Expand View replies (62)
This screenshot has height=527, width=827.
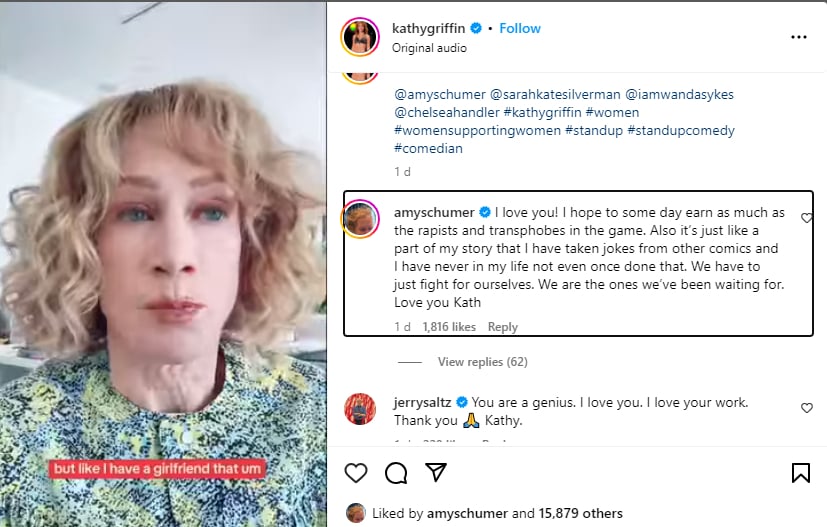[482, 362]
